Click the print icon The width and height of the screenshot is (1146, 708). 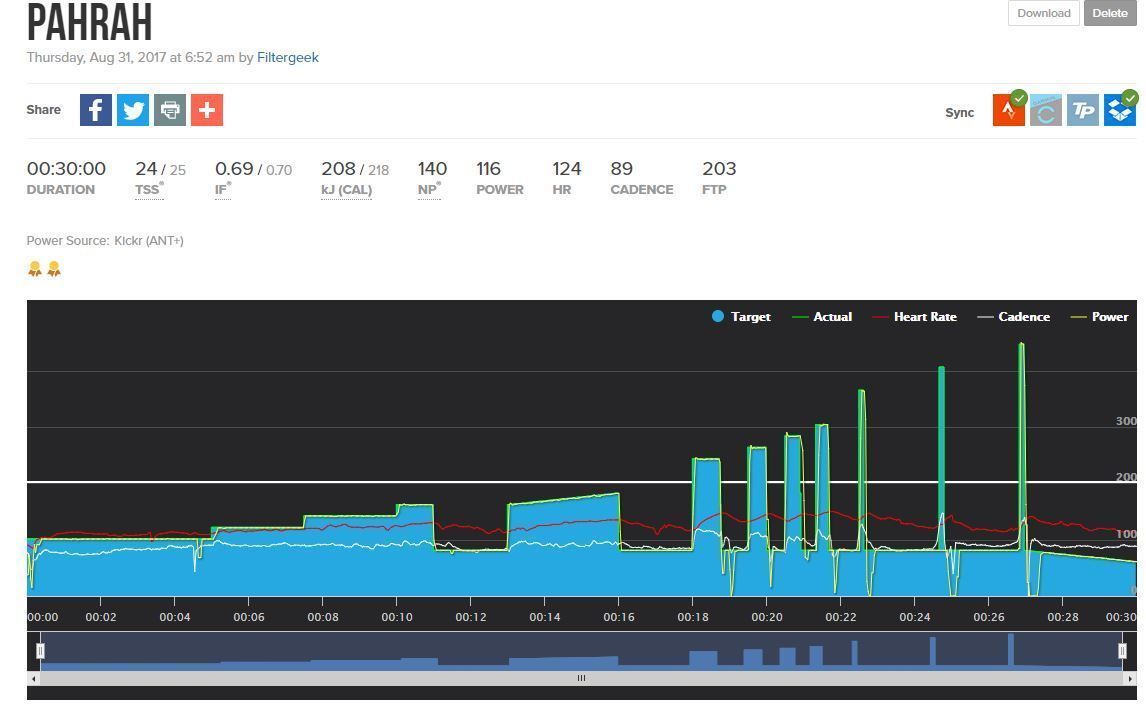(170, 110)
